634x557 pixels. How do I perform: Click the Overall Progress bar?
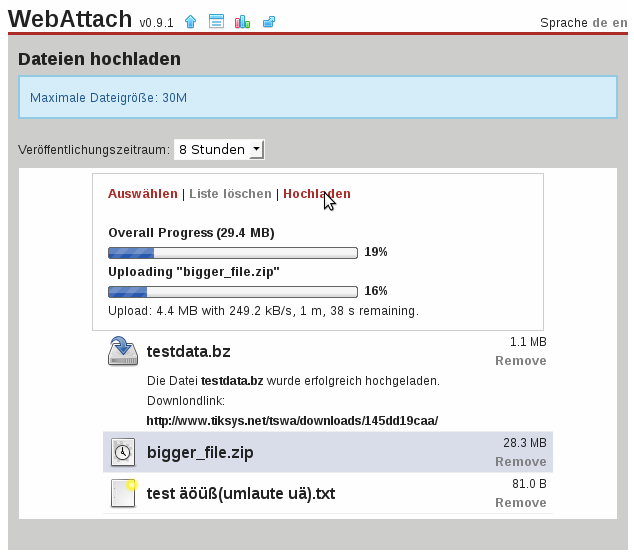click(233, 253)
